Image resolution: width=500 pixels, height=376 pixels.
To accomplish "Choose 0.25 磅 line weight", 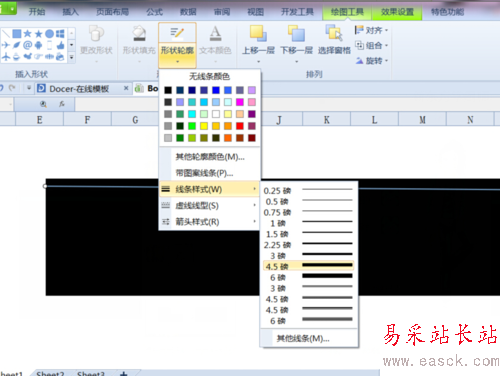I will [x=308, y=191].
